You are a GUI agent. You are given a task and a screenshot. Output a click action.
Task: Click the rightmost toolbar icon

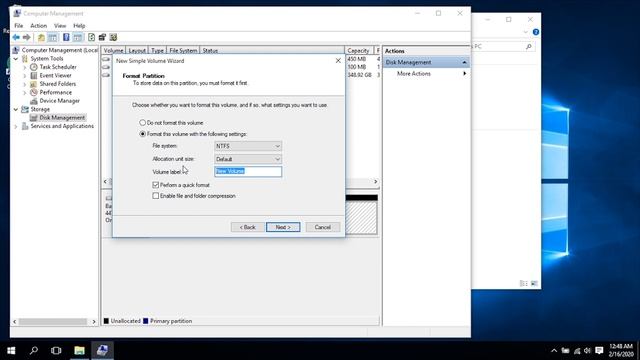[113, 38]
